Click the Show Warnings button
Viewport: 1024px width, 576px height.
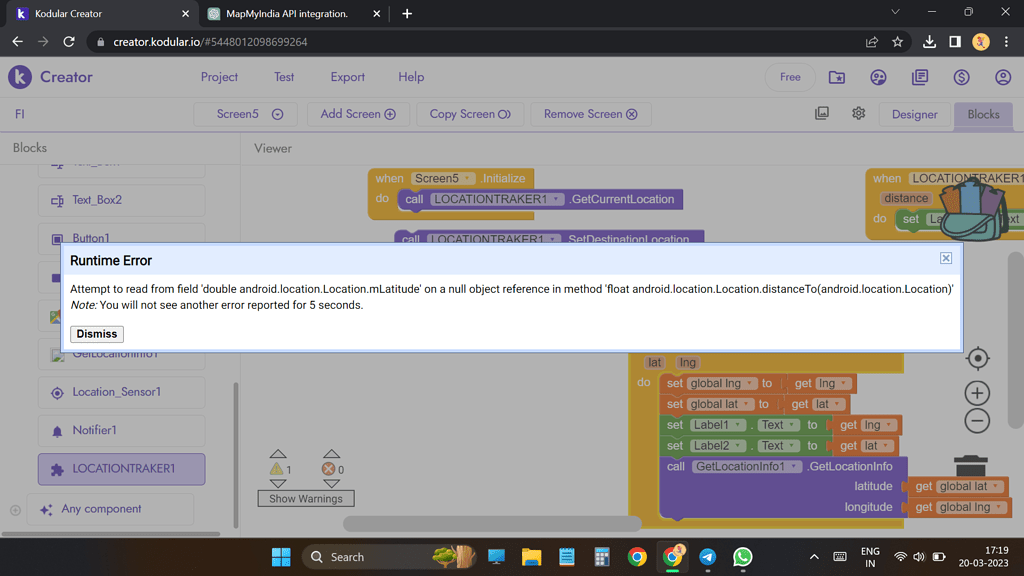[x=306, y=499]
